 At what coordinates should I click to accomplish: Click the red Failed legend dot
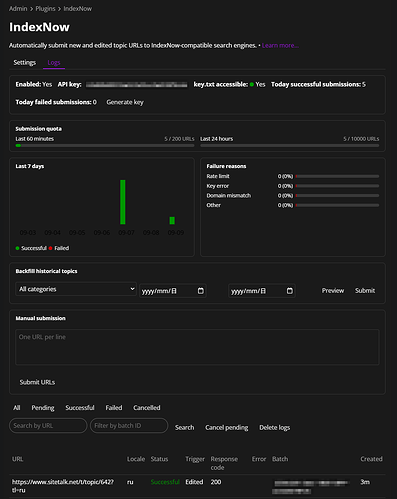pyautogui.click(x=50, y=248)
